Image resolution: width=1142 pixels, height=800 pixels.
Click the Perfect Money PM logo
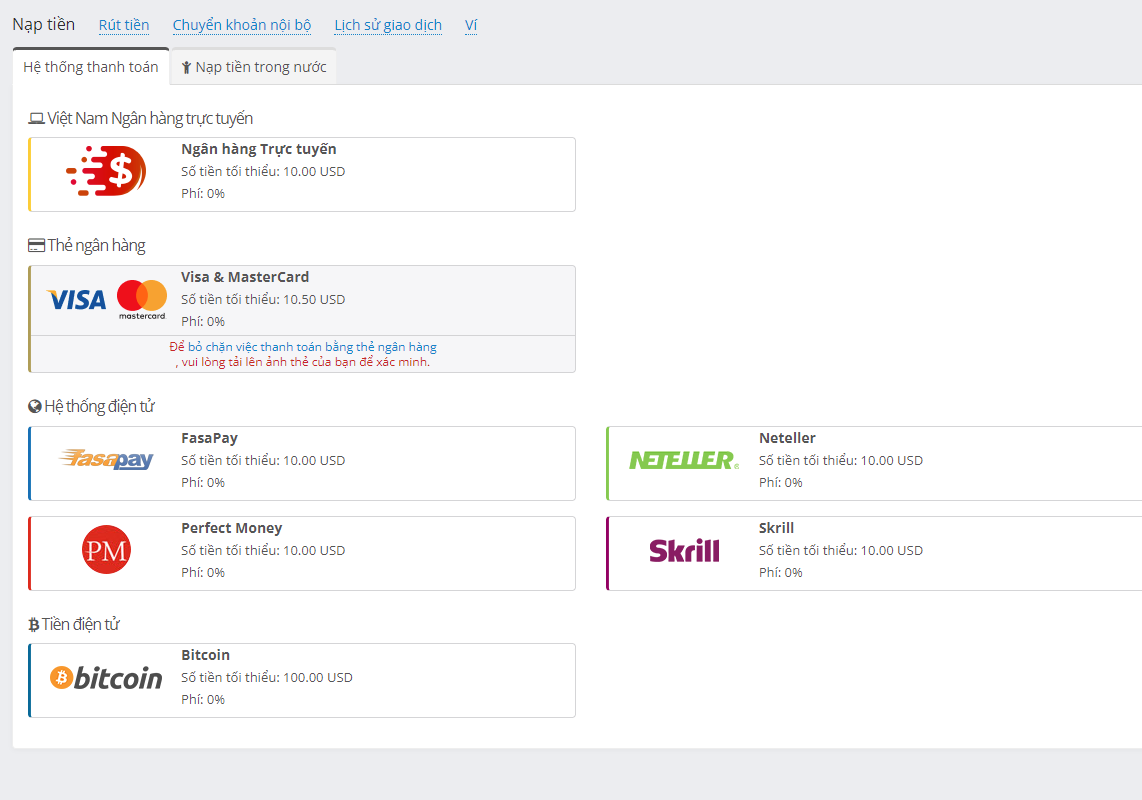click(x=106, y=549)
